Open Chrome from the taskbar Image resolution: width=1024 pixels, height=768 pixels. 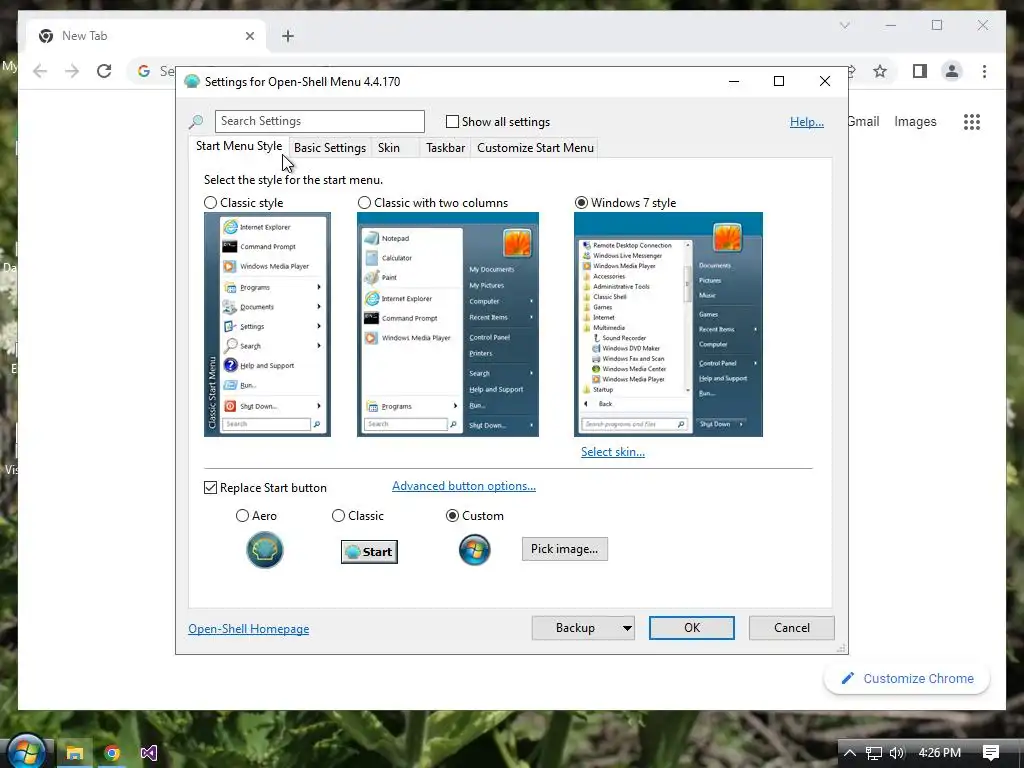tap(112, 753)
